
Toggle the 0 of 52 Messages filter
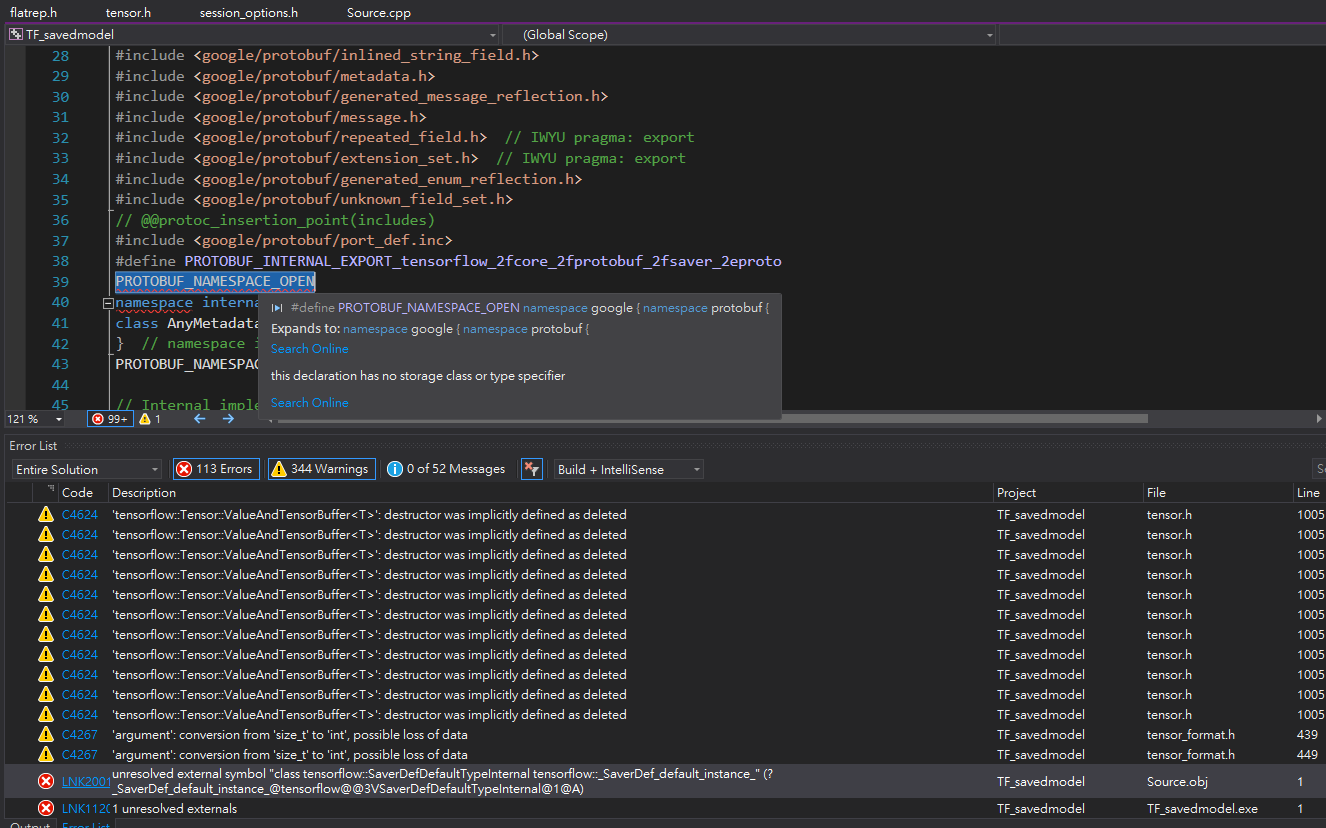[446, 468]
